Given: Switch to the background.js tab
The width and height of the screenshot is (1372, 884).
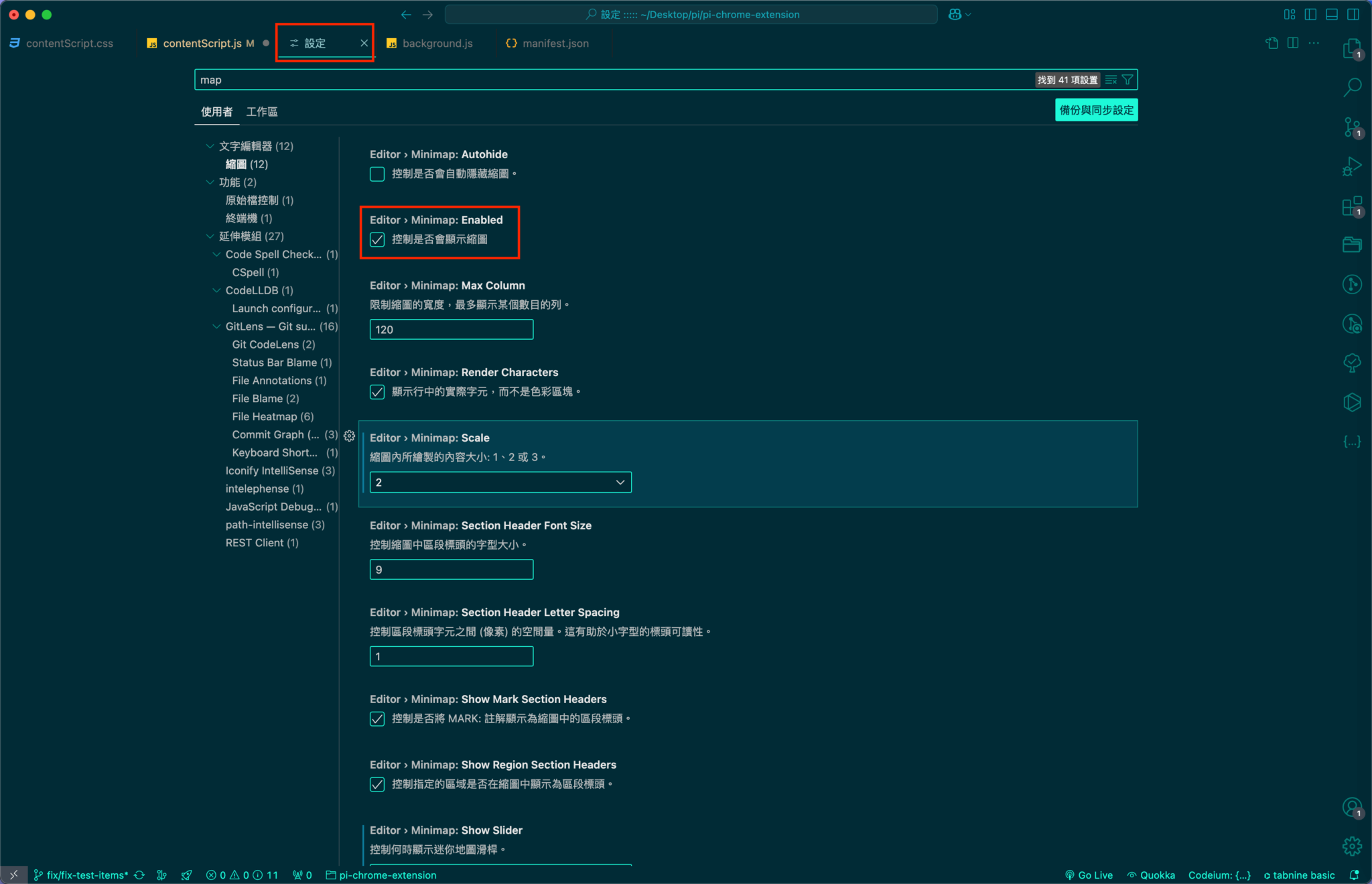Looking at the screenshot, I should [x=437, y=43].
